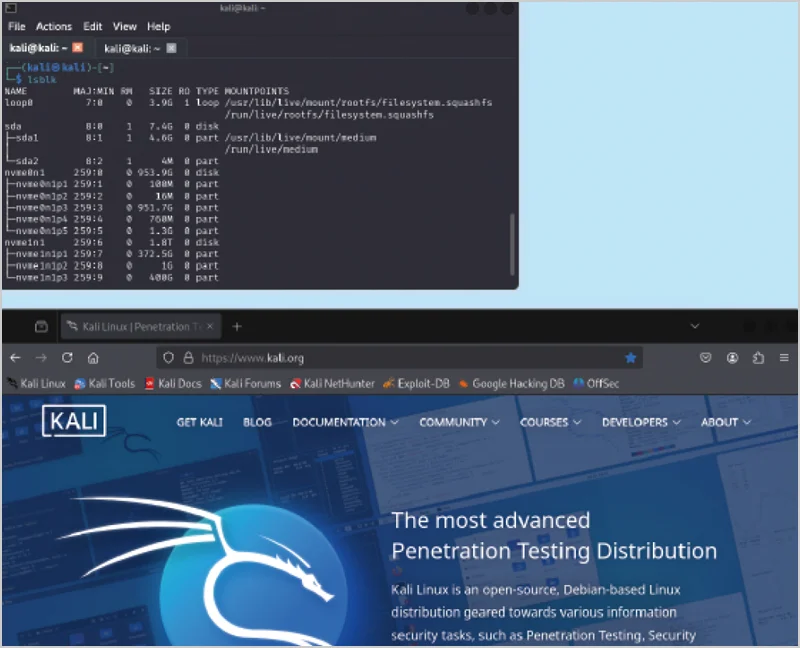Open the browser hamburger menu
Image resolution: width=800 pixels, height=648 pixels.
tap(784, 357)
